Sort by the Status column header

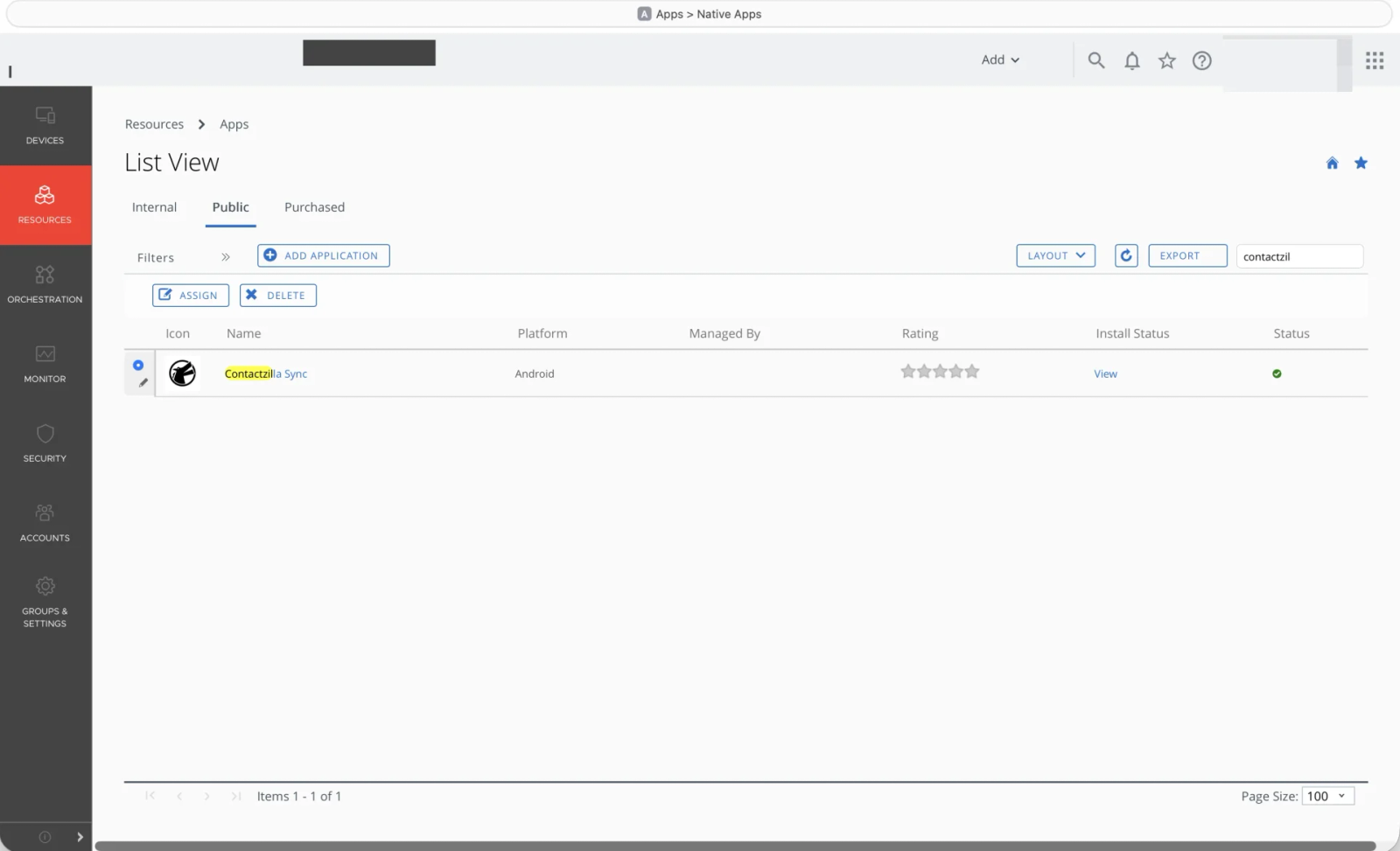[x=1291, y=333]
